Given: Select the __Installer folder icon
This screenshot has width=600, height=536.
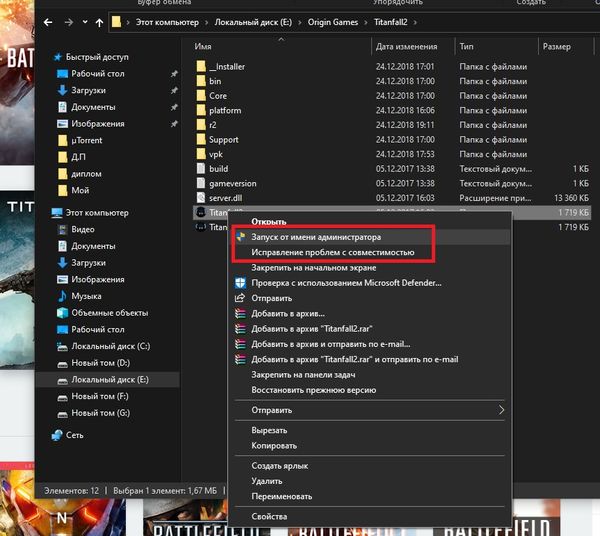Looking at the screenshot, I should (201, 66).
